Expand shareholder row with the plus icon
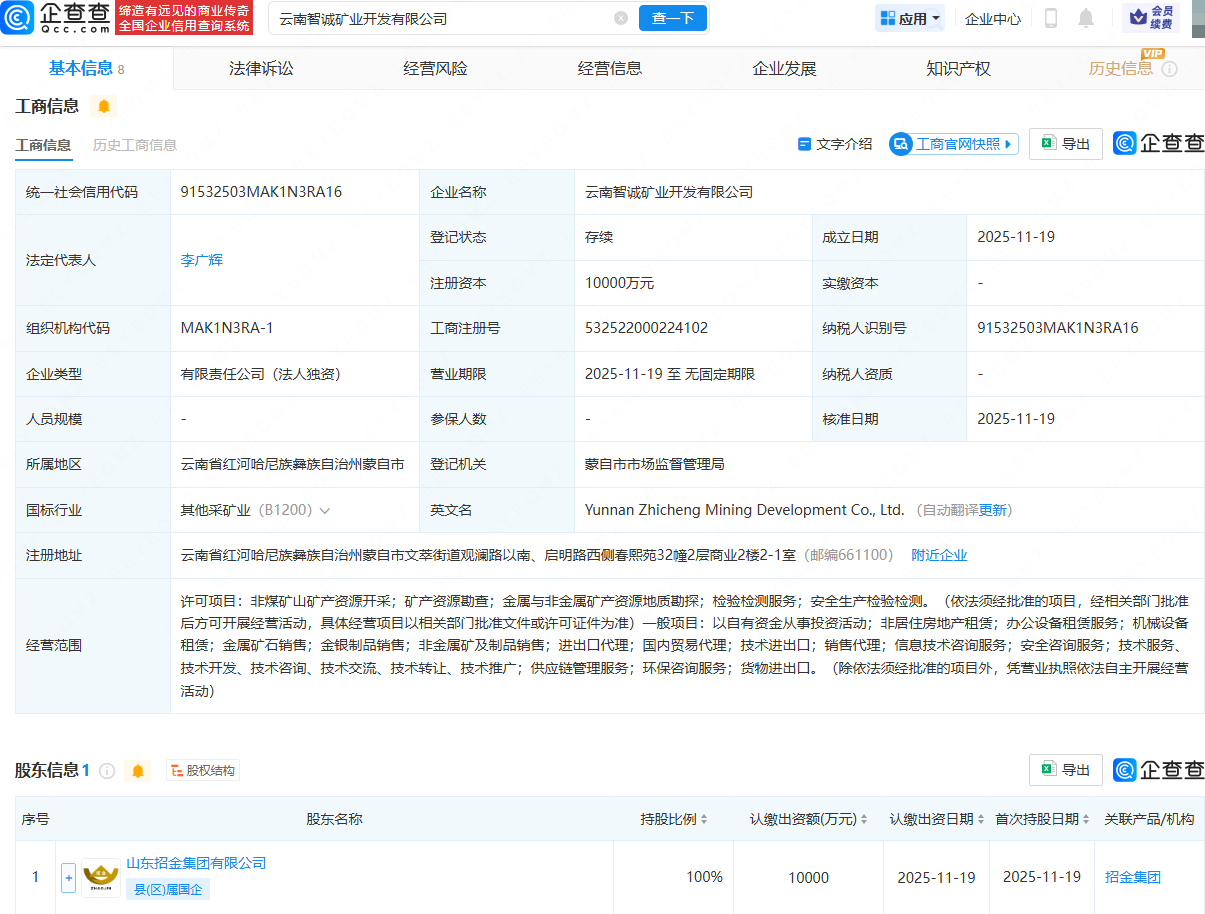Screen dimensions: 1205x914 coord(67,877)
